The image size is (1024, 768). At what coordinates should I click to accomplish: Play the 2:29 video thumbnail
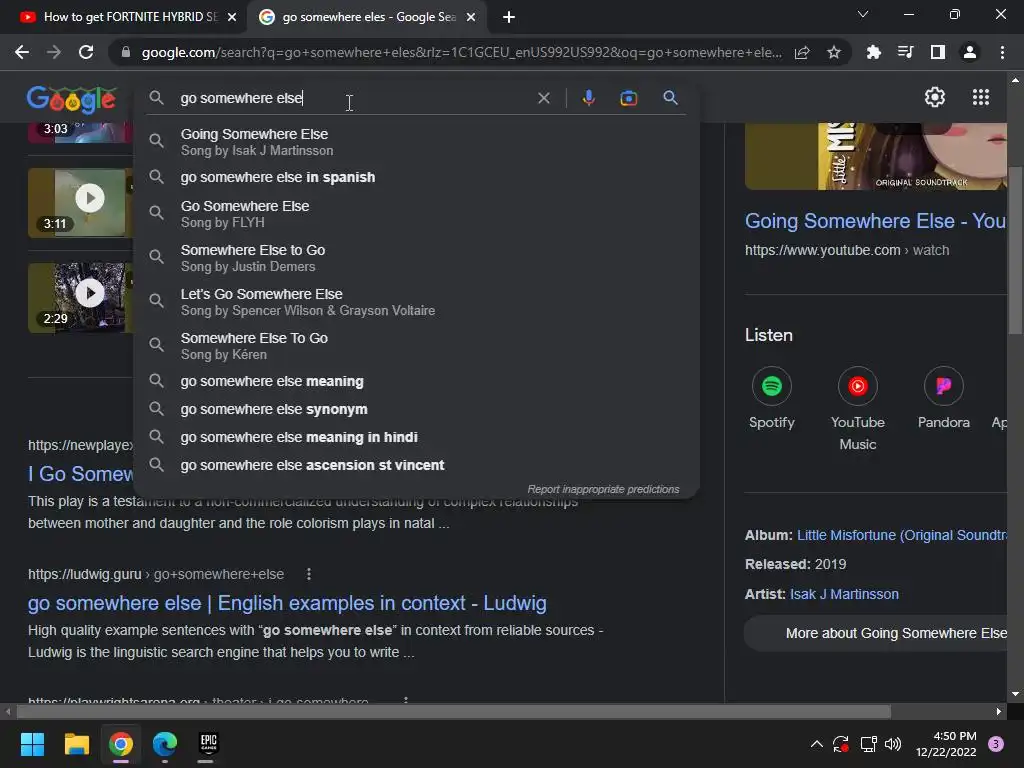coord(80,298)
